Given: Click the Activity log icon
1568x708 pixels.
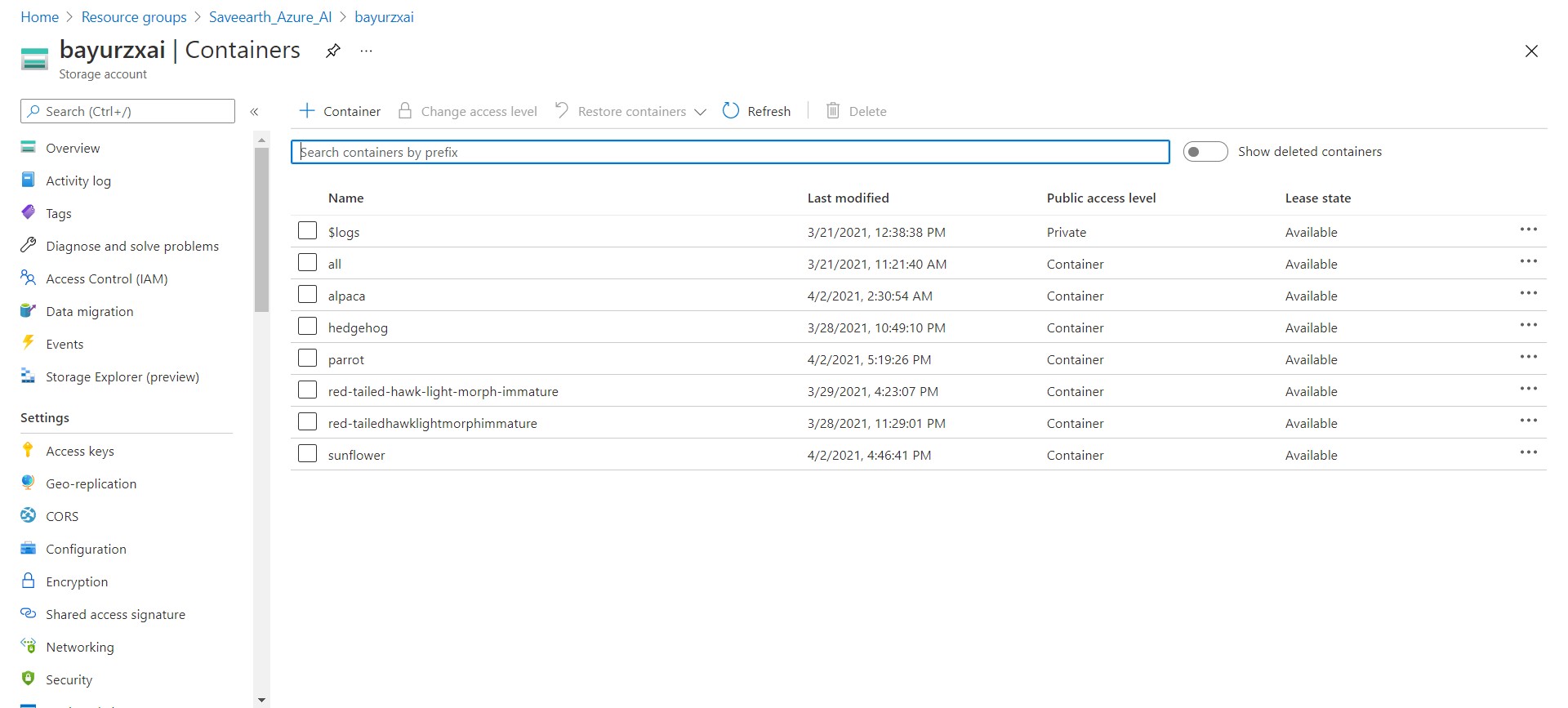Looking at the screenshot, I should pyautogui.click(x=29, y=180).
